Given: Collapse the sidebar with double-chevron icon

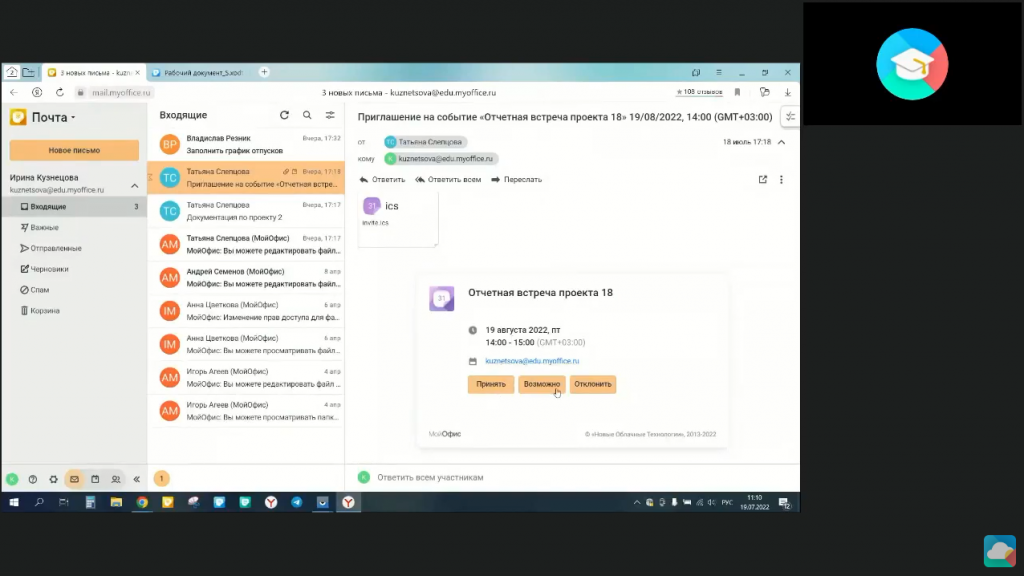Looking at the screenshot, I should coord(136,479).
